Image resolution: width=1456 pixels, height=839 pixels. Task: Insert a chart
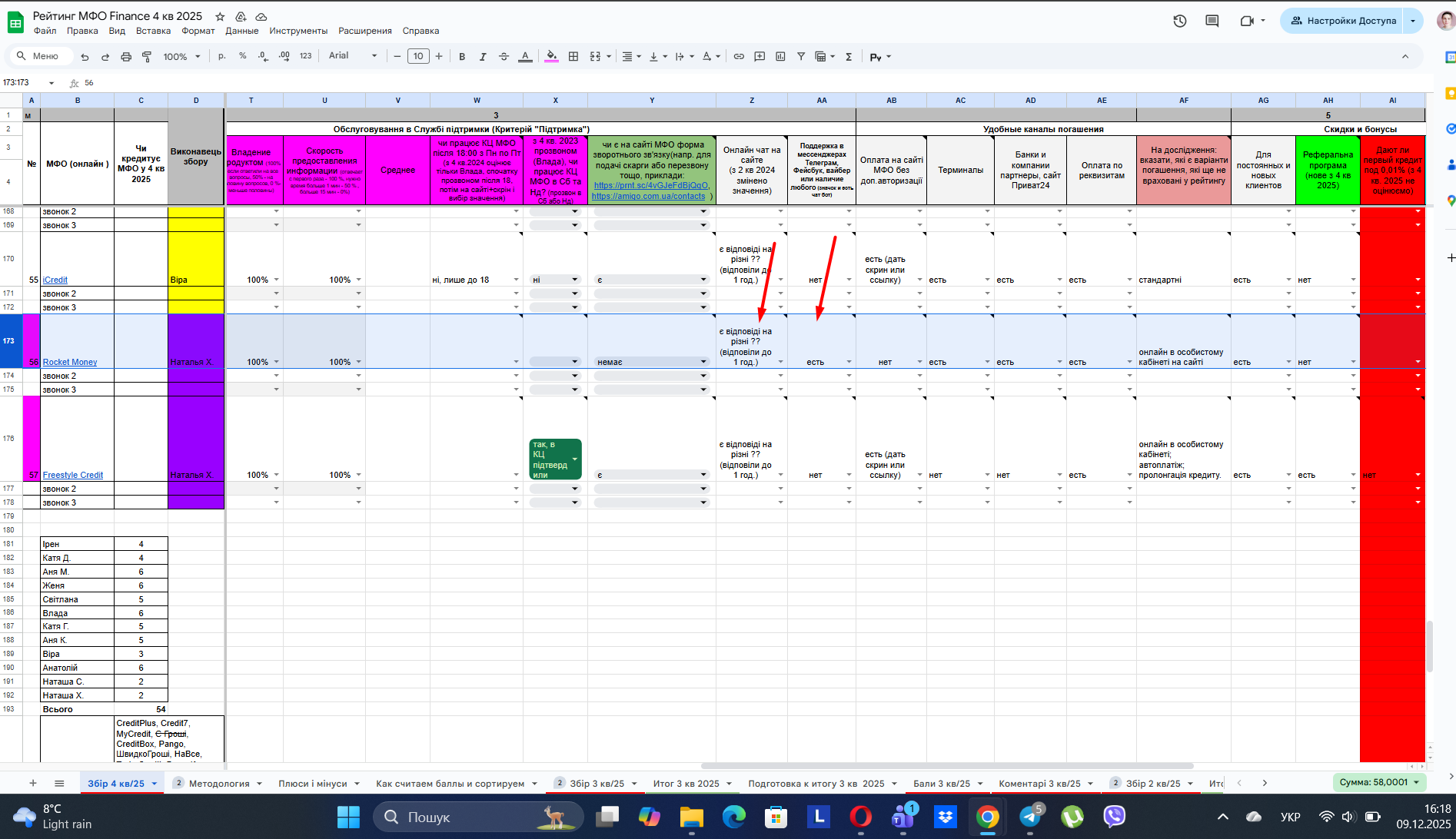[x=780, y=56]
